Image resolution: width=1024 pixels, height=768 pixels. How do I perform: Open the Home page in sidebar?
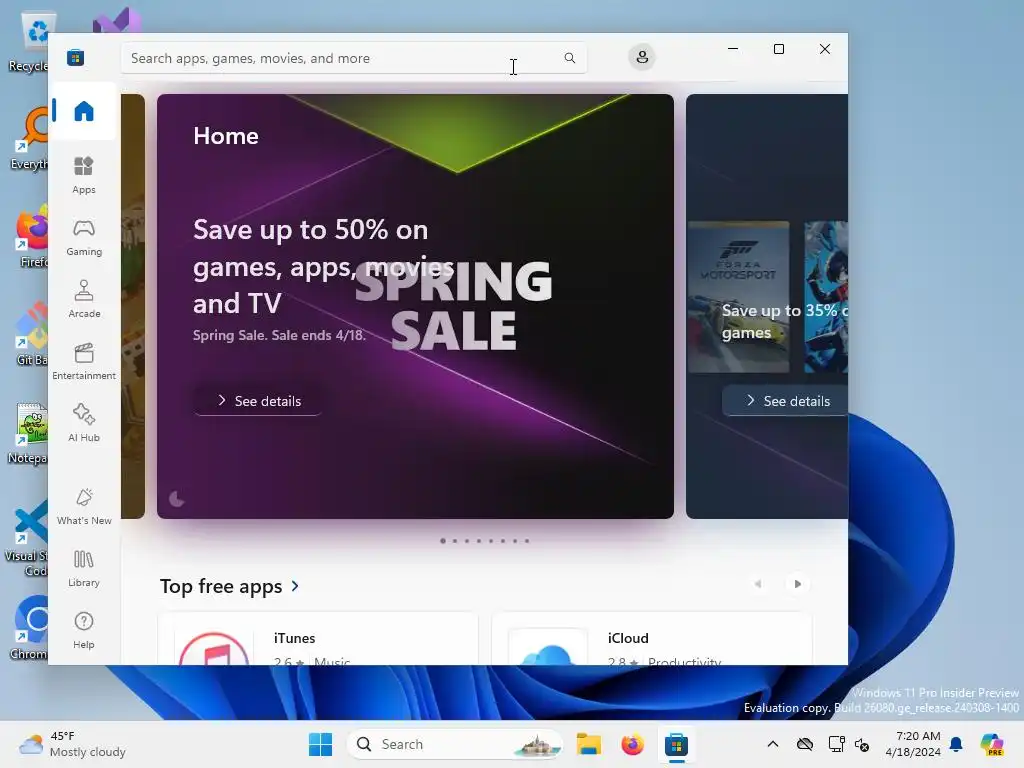point(84,111)
